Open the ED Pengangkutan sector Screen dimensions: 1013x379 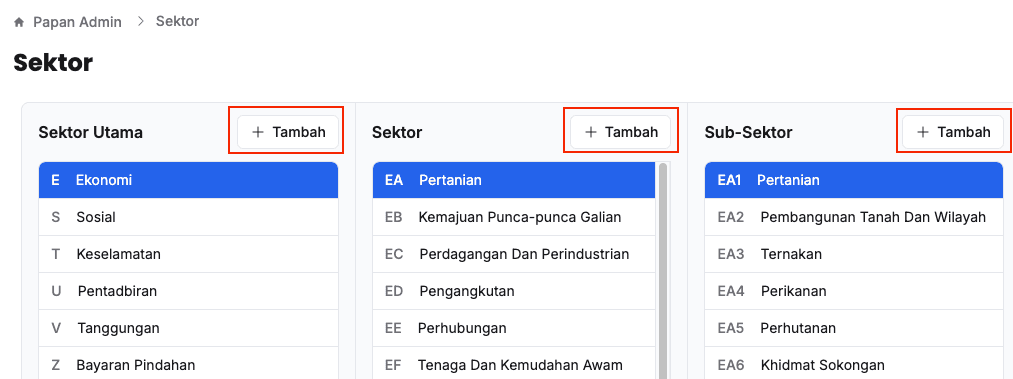[514, 291]
